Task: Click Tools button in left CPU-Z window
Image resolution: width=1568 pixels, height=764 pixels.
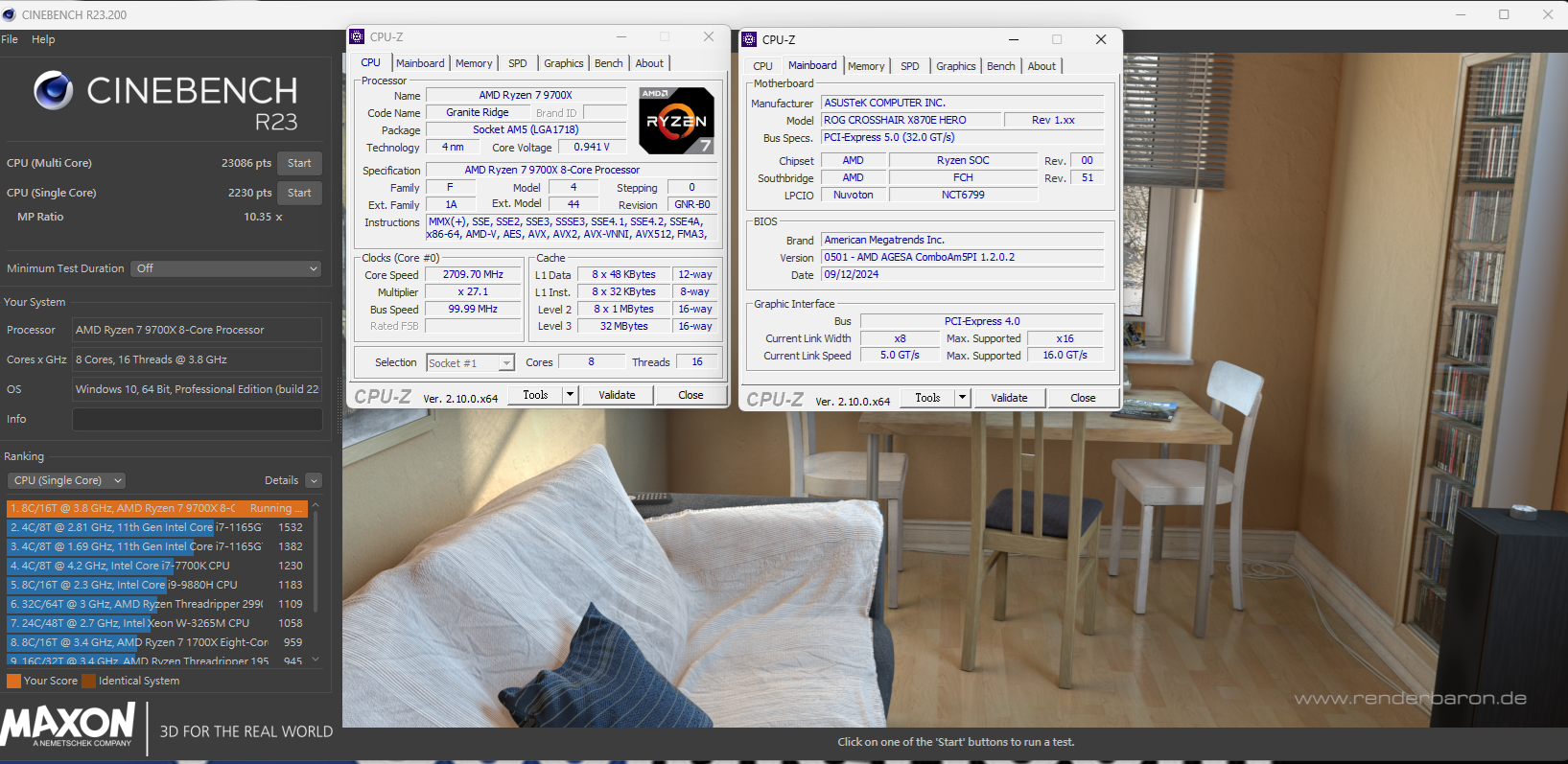Action: click(535, 395)
